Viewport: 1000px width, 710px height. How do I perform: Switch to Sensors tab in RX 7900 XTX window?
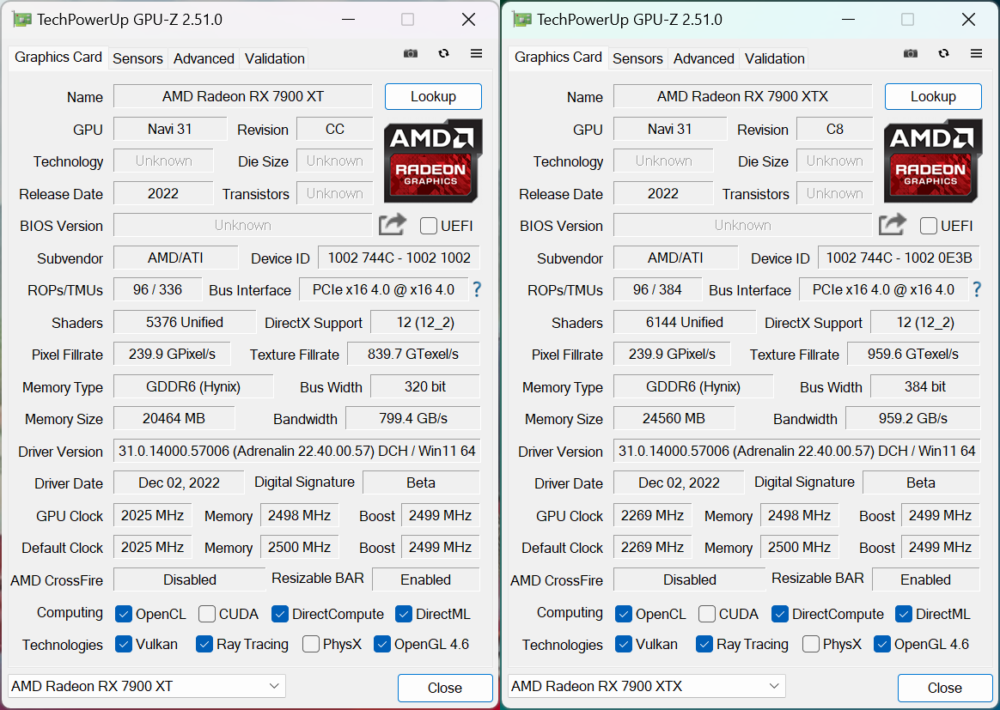coord(638,59)
